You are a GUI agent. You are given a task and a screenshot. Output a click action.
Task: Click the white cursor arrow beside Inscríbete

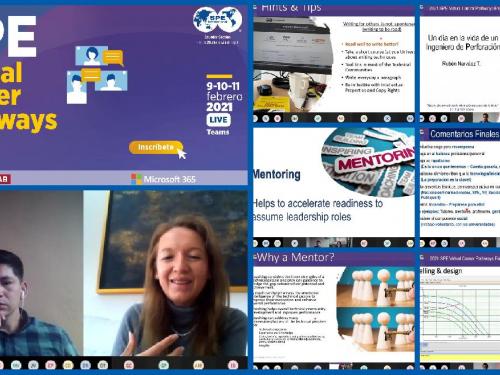(182, 154)
